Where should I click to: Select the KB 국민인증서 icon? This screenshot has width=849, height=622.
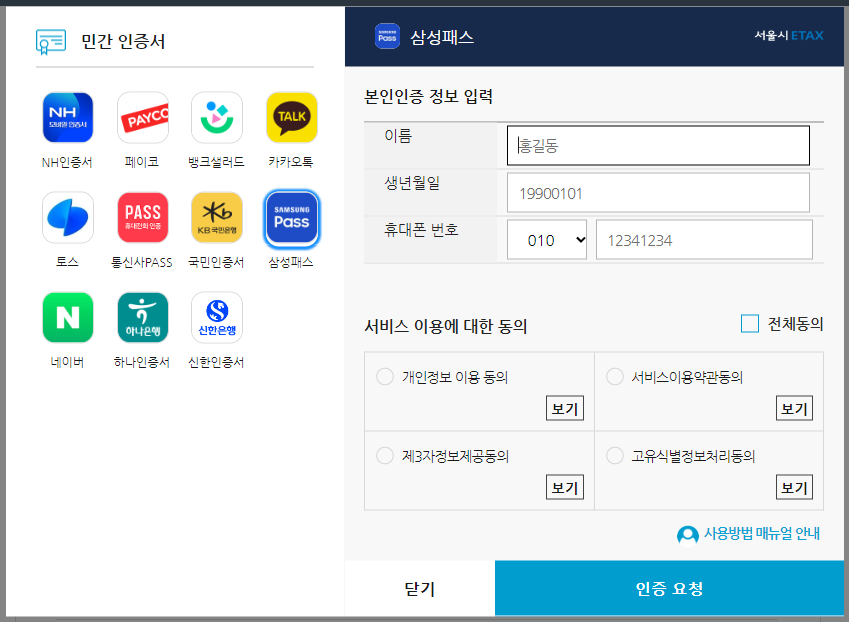217,218
